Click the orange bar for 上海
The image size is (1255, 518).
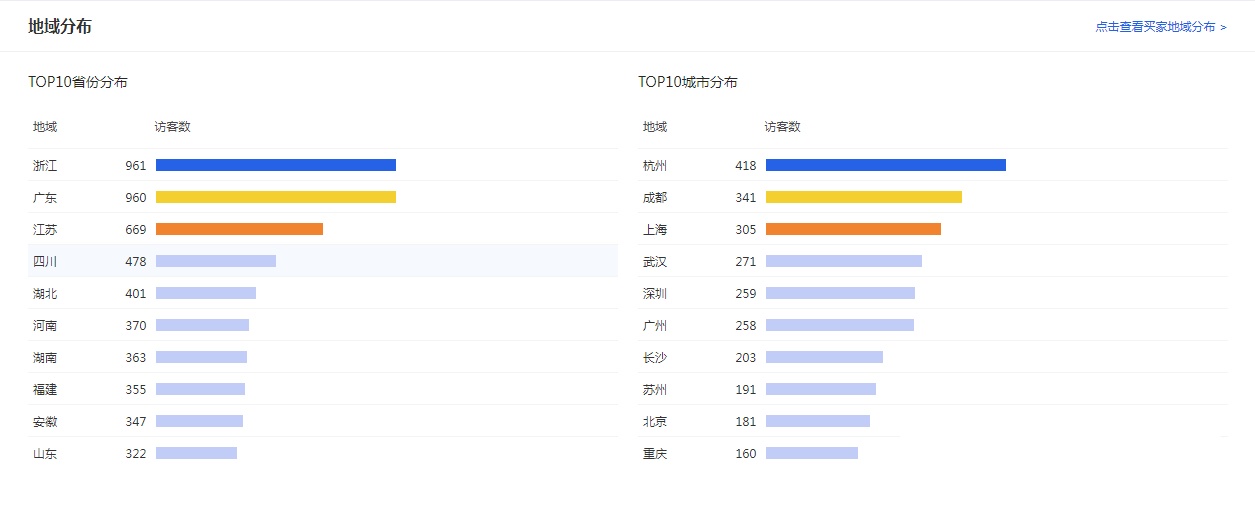(x=853, y=229)
